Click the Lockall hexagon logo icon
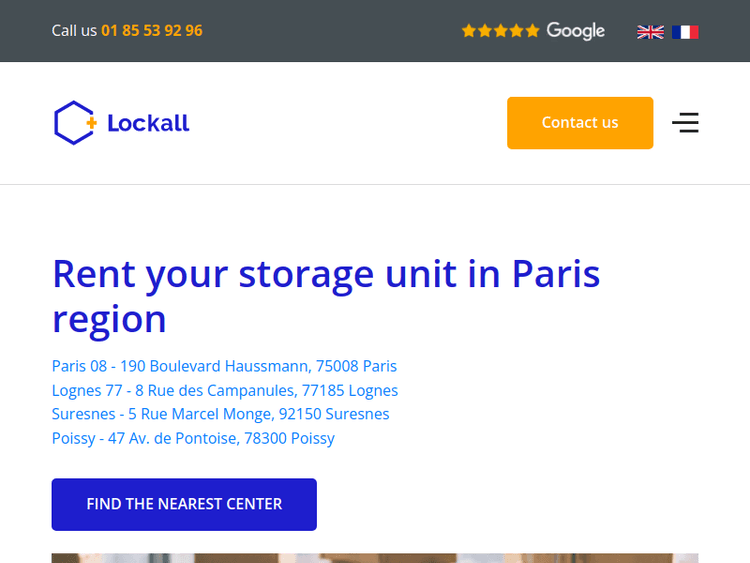 (x=74, y=123)
